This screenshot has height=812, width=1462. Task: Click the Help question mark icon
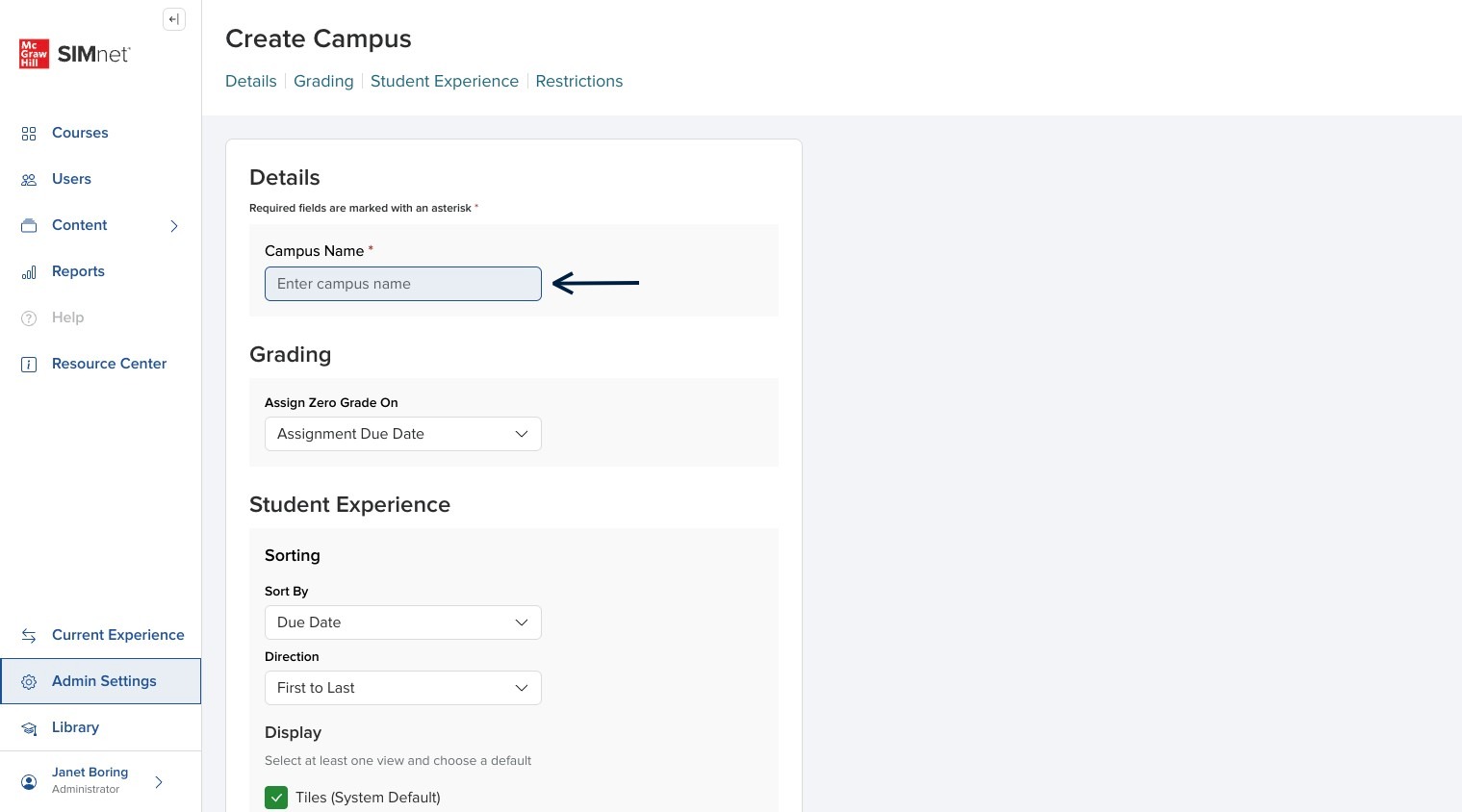tap(29, 318)
